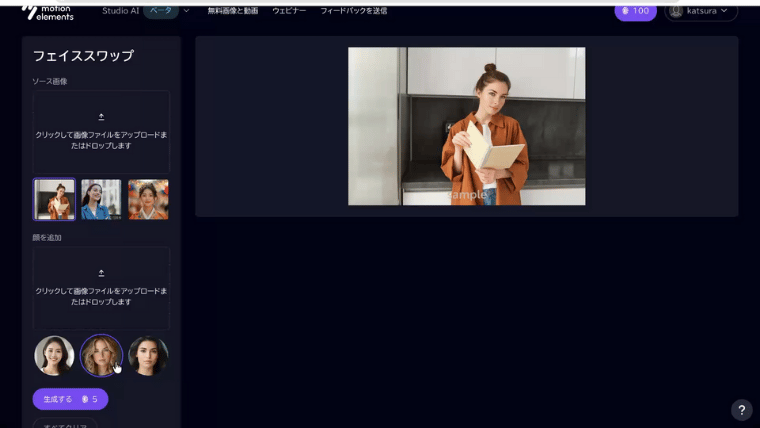Select the blonde woman face sample

click(101, 355)
